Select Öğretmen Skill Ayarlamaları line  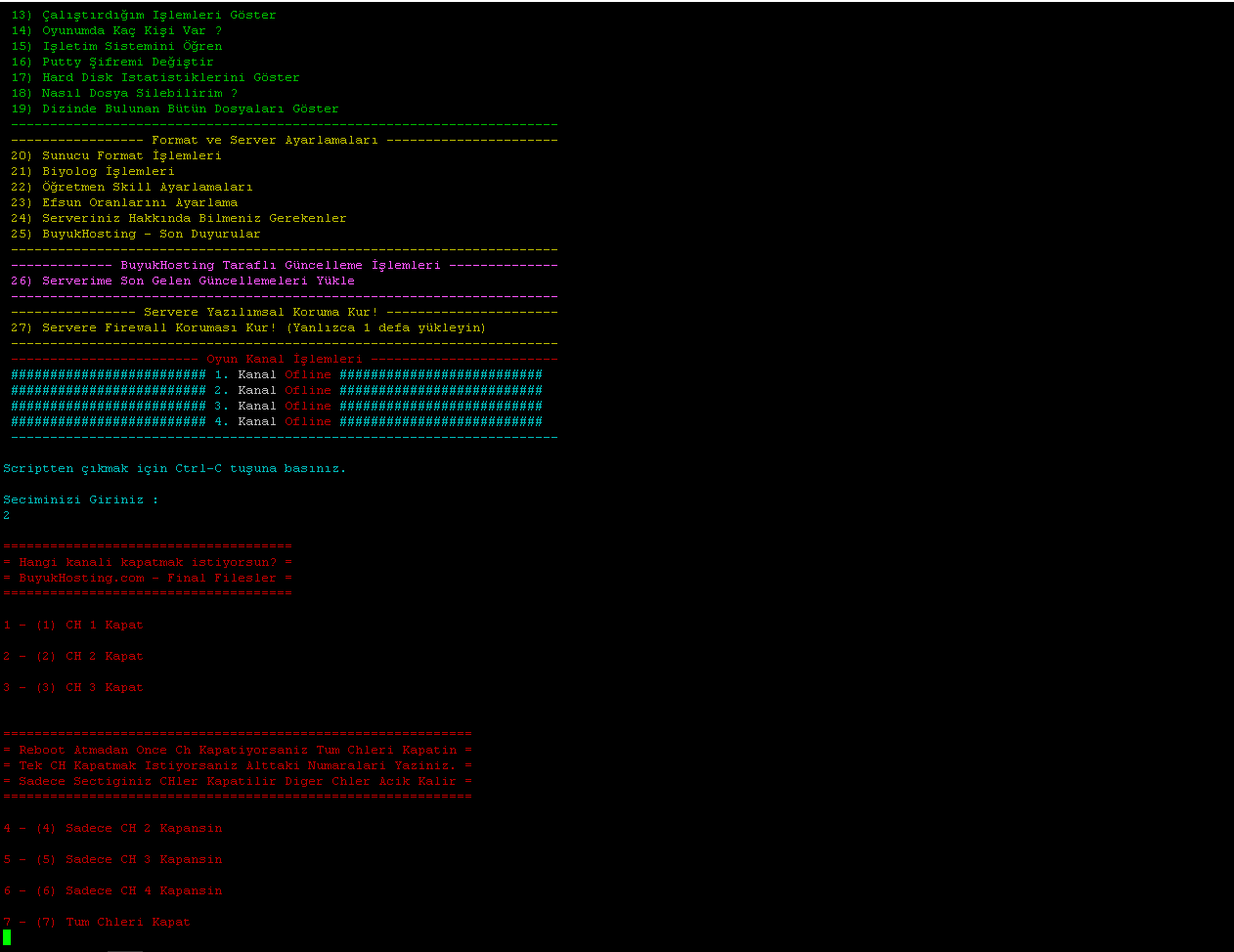point(132,188)
